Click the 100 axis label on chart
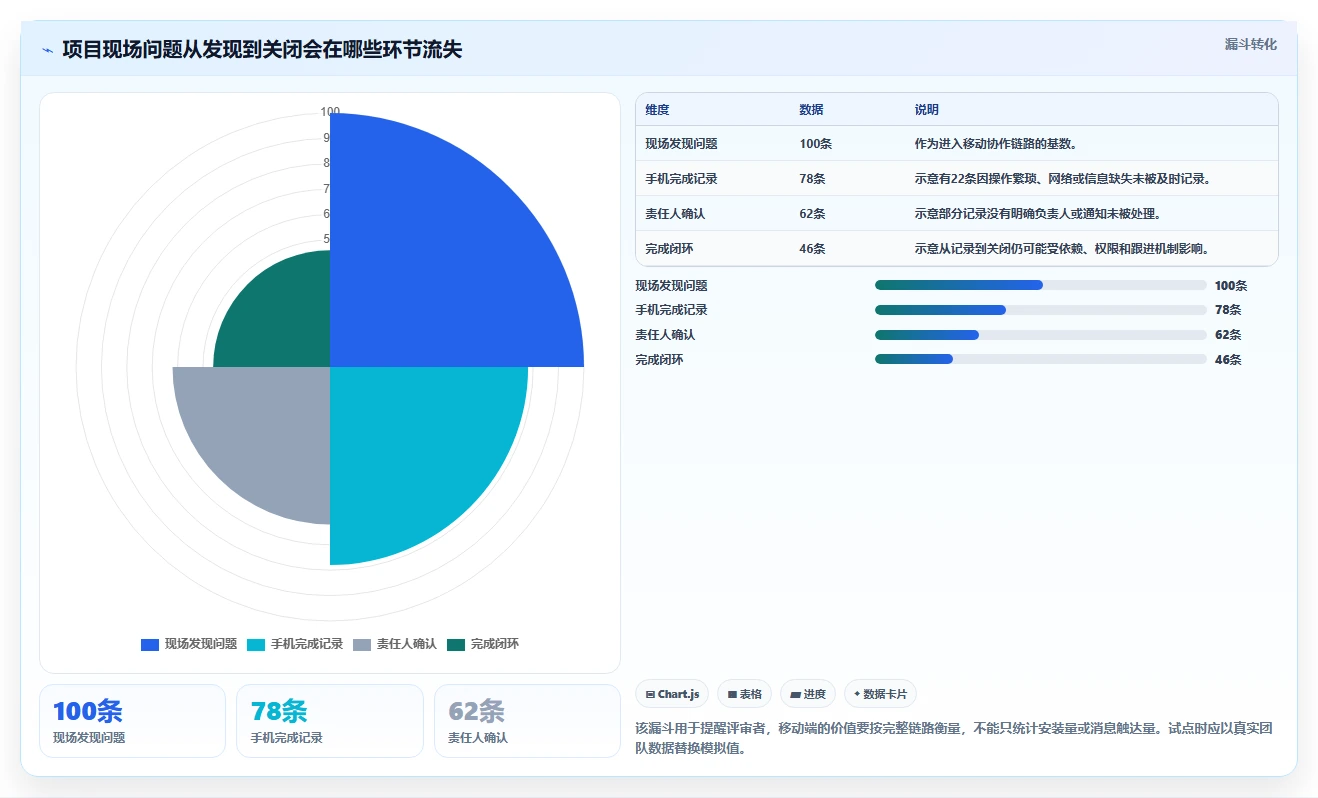This screenshot has height=798, width=1318. tap(330, 112)
